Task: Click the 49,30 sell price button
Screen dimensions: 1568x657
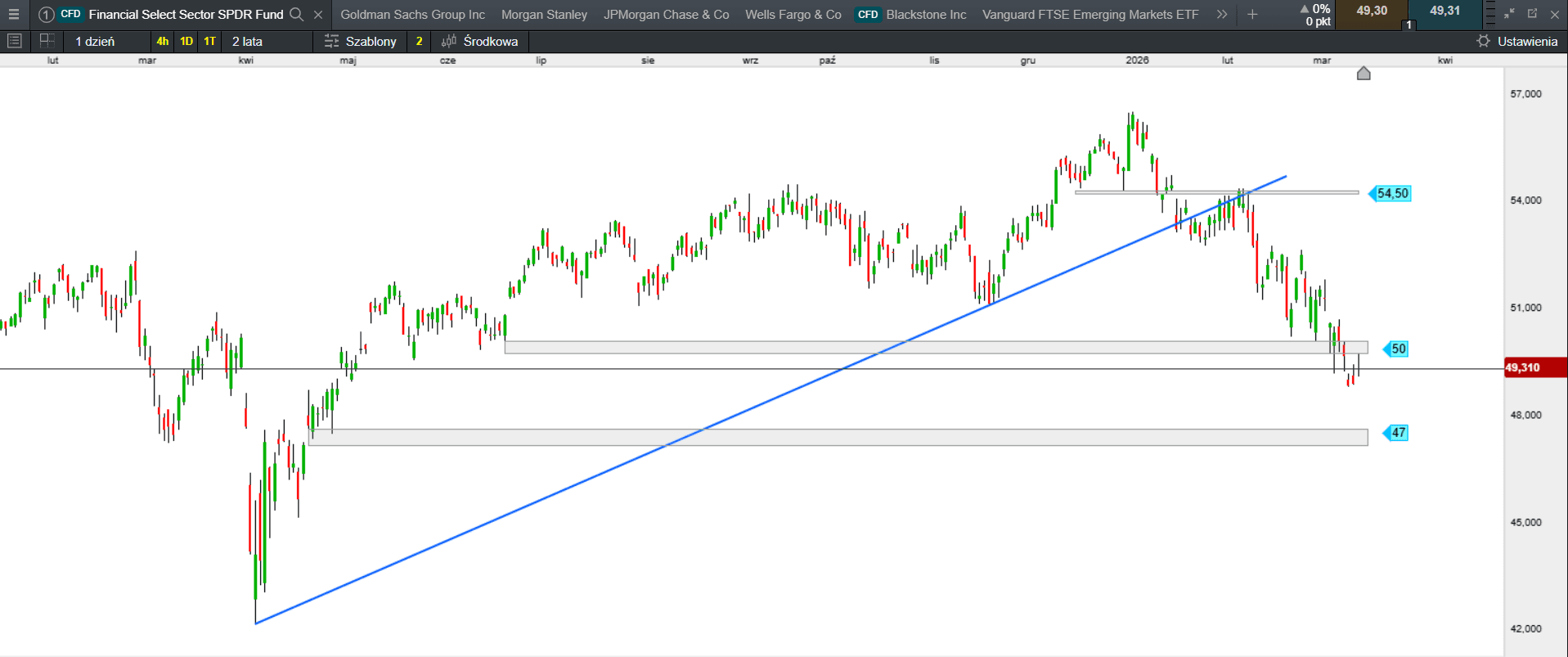Action: [1372, 11]
